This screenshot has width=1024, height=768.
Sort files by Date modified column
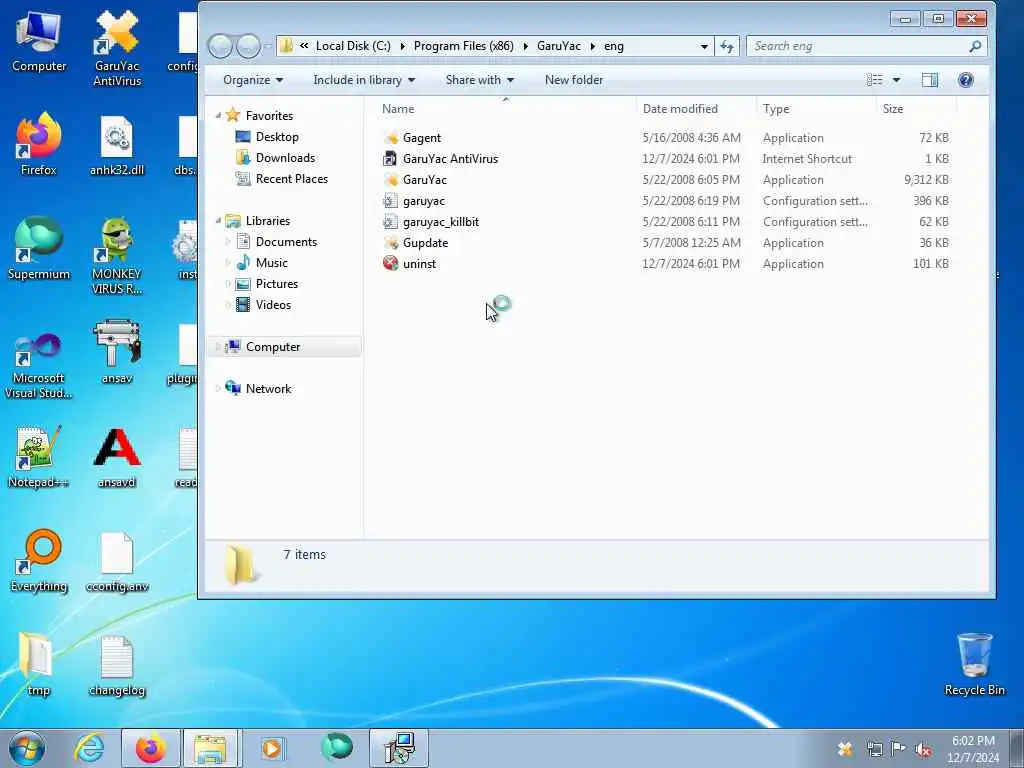tap(696, 109)
